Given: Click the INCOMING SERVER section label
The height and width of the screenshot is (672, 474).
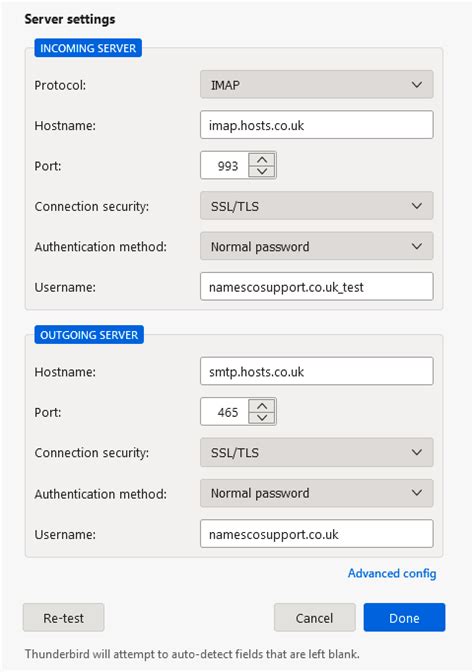Looking at the screenshot, I should (x=88, y=48).
